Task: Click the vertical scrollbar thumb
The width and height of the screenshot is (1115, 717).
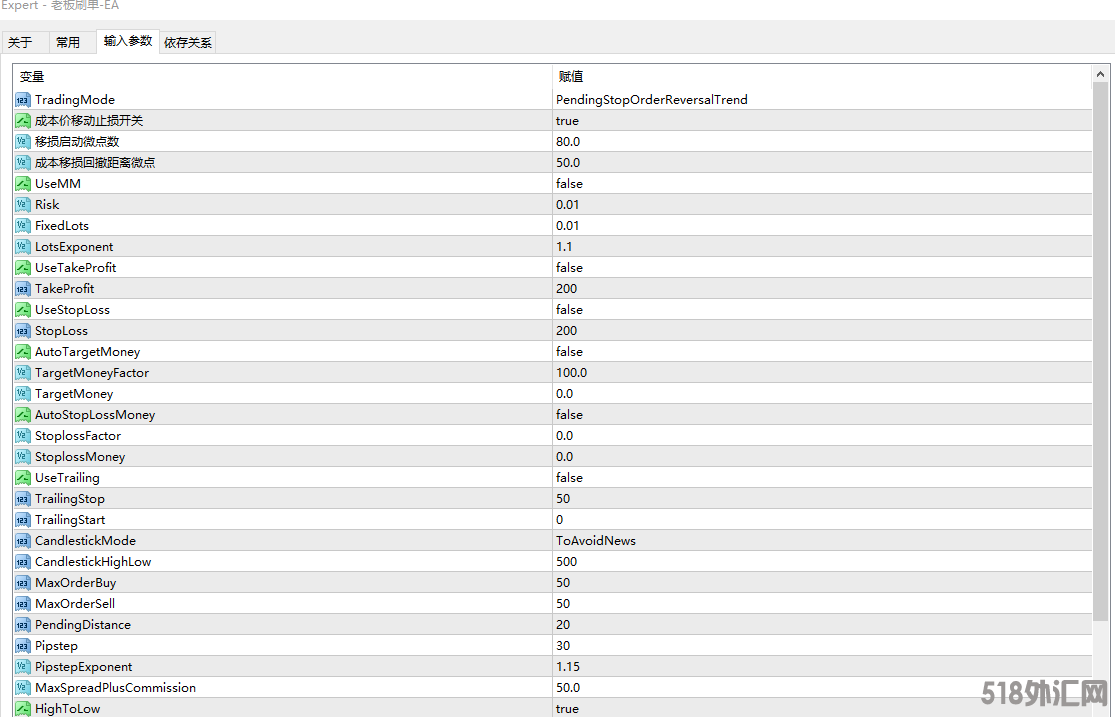Action: point(1100,352)
